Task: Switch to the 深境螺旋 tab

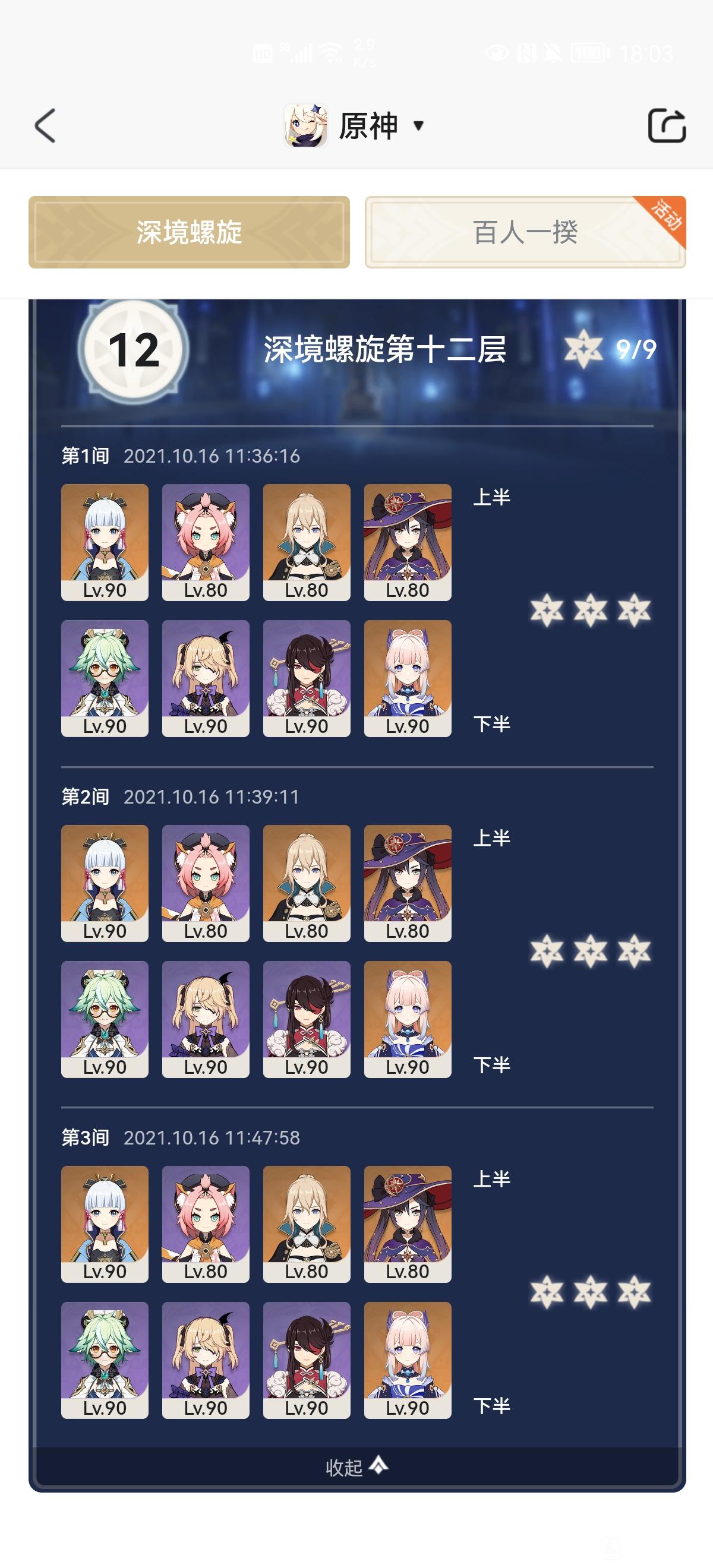Action: [189, 232]
